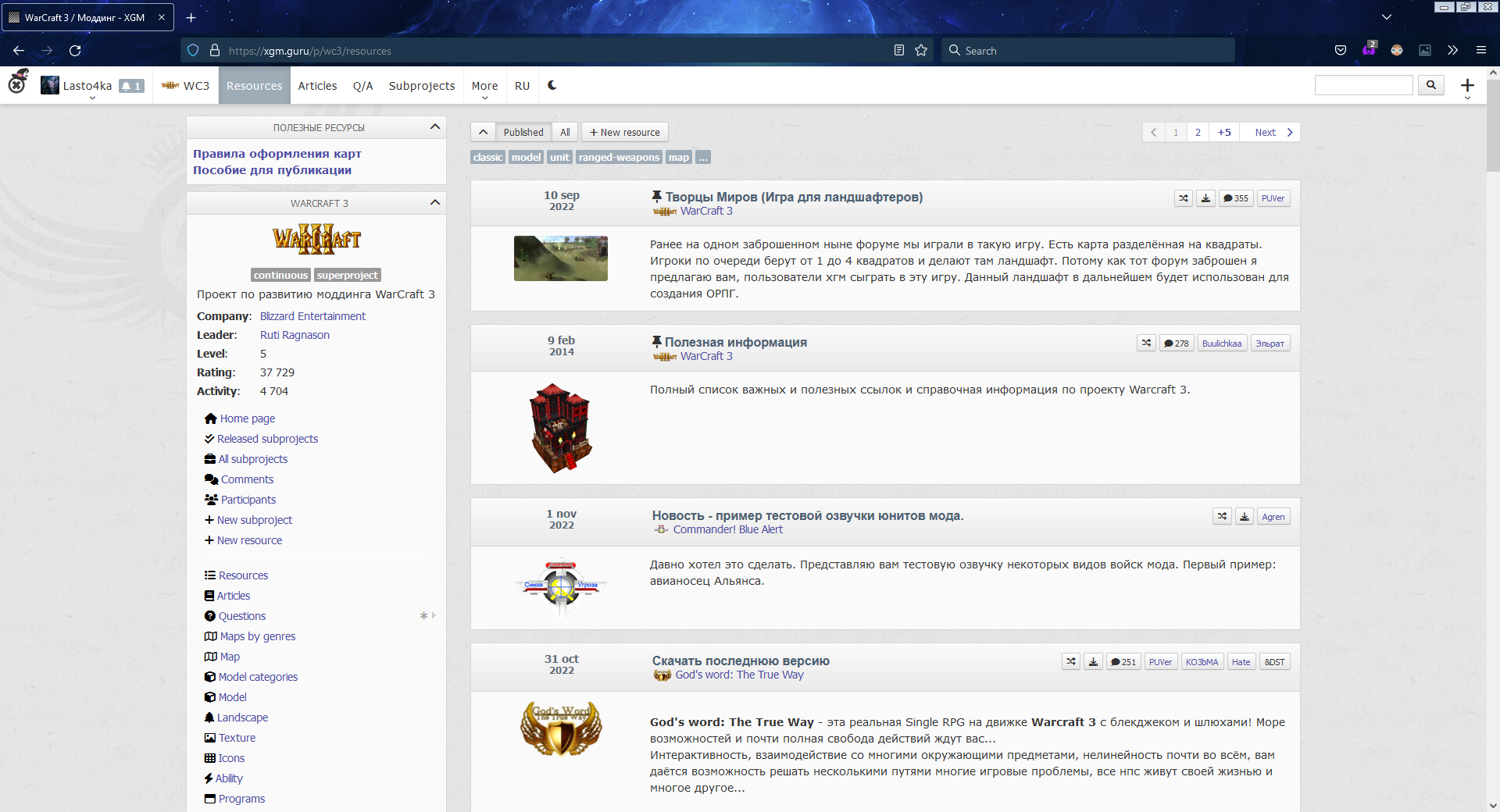Image resolution: width=1500 pixels, height=812 pixels.
Task: Filter by the classic tag
Action: [x=487, y=157]
